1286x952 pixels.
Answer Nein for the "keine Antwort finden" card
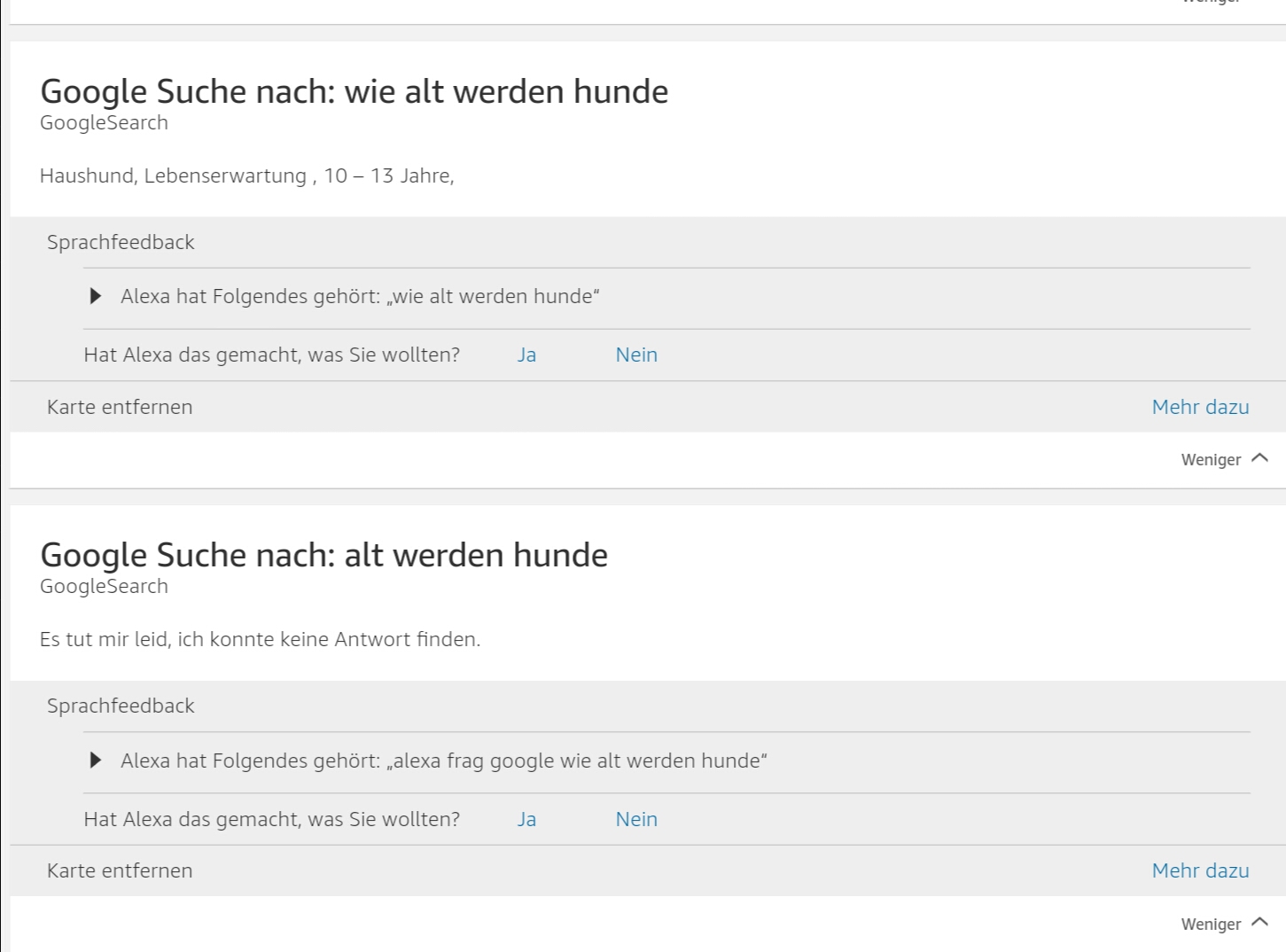pyautogui.click(x=636, y=820)
